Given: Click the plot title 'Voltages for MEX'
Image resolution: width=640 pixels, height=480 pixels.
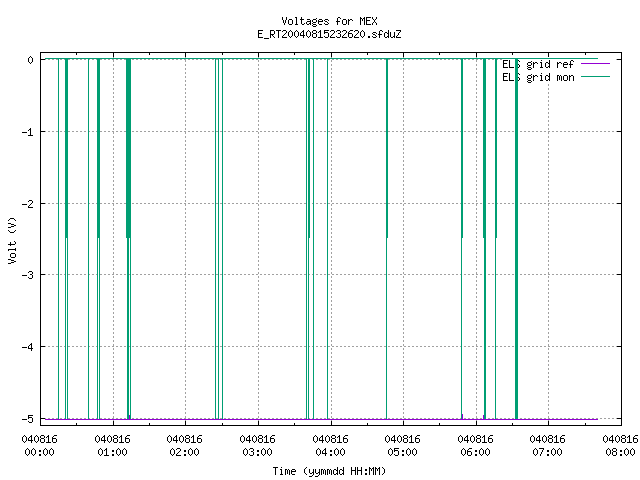Looking at the screenshot, I should click(x=329, y=21).
